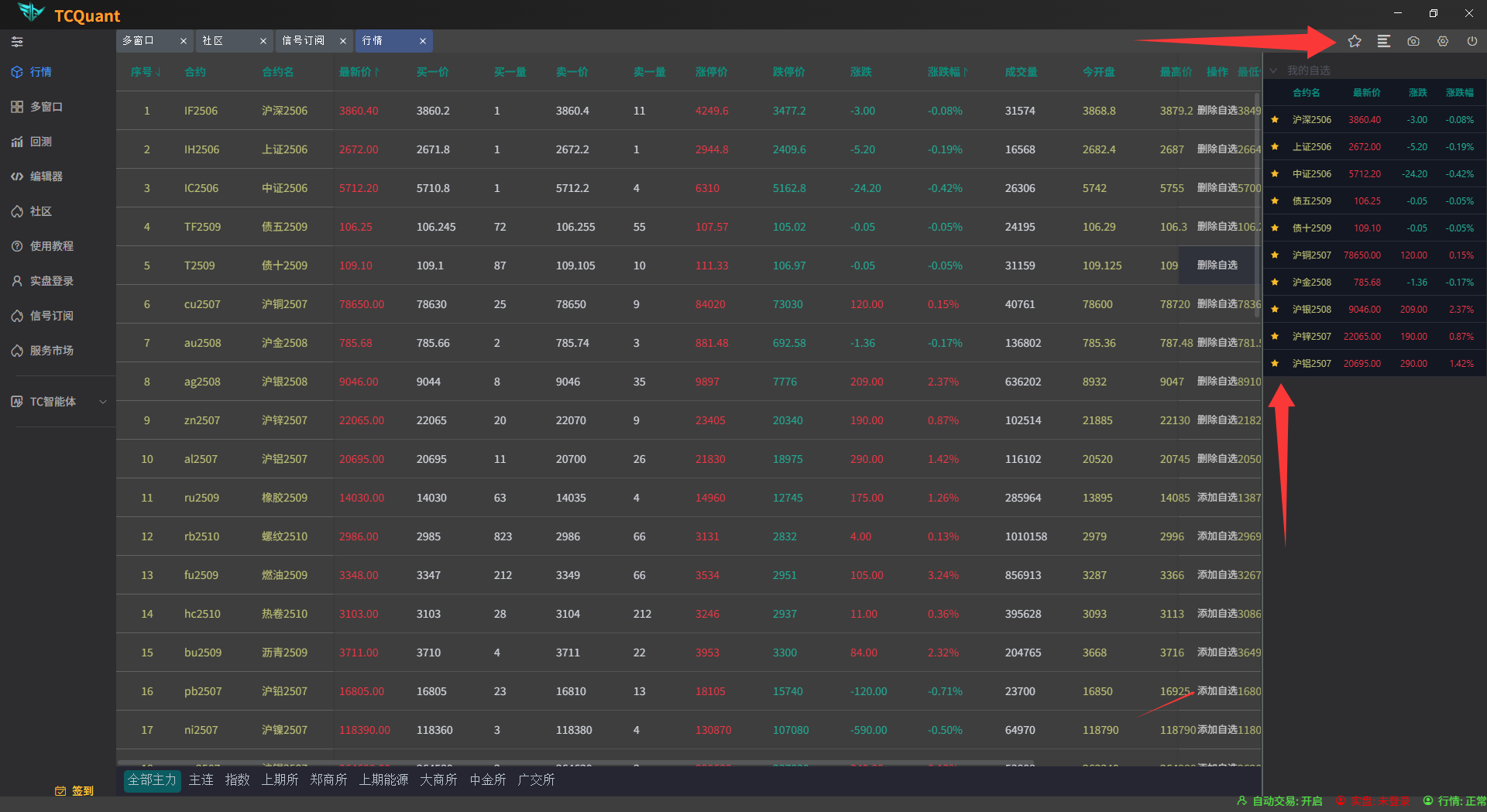Click the add-to-watchlist star icon

[x=1354, y=41]
